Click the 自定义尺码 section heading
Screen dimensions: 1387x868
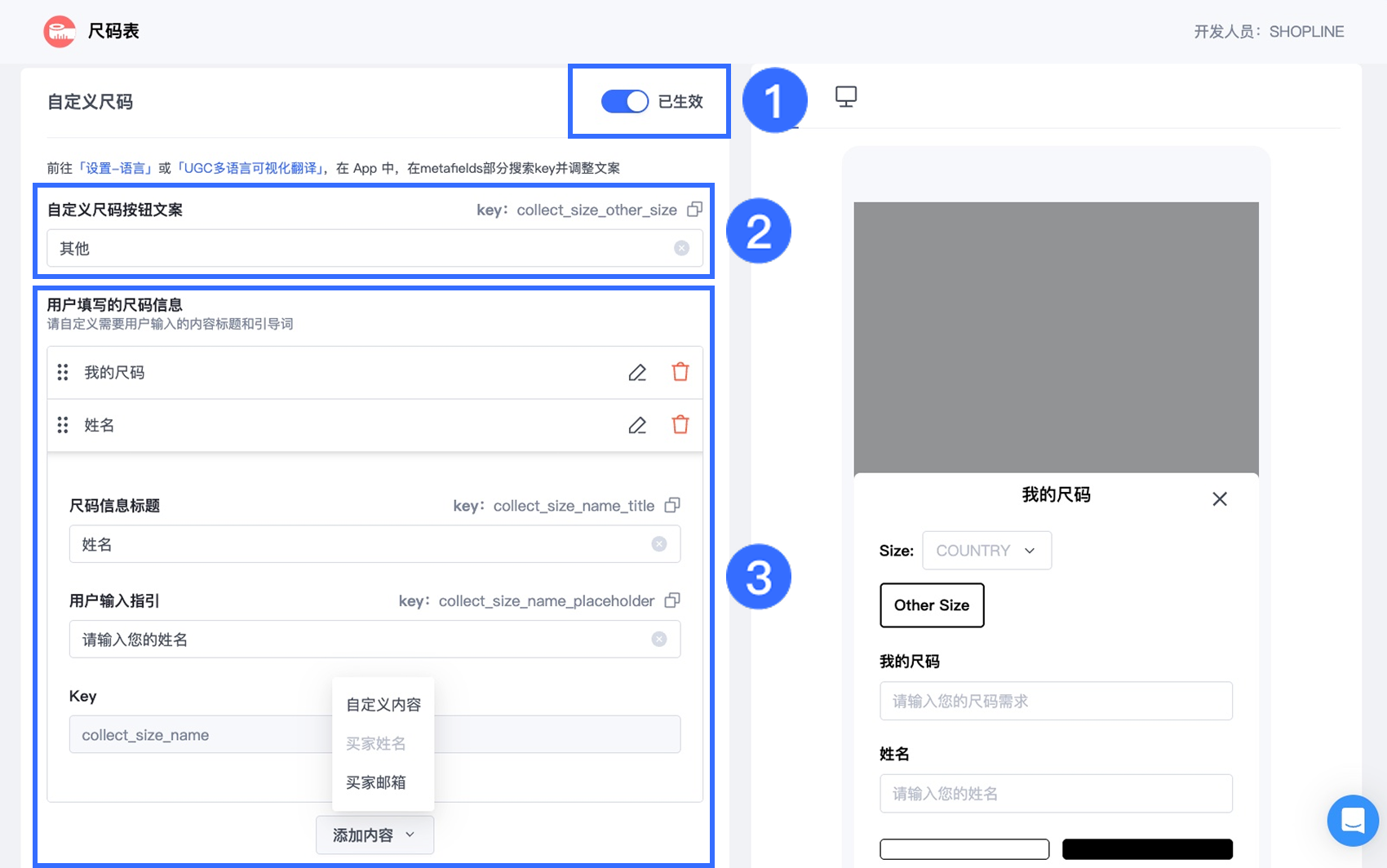pyautogui.click(x=90, y=102)
